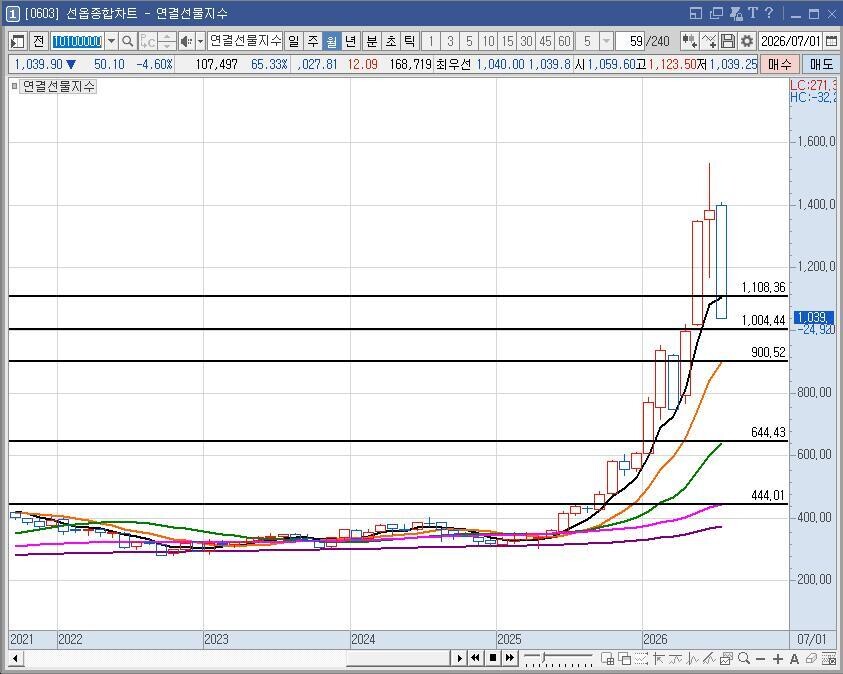Open the interval value 5 dropdown arrow
Screen dimensions: 843x674
pyautogui.click(x=606, y=41)
